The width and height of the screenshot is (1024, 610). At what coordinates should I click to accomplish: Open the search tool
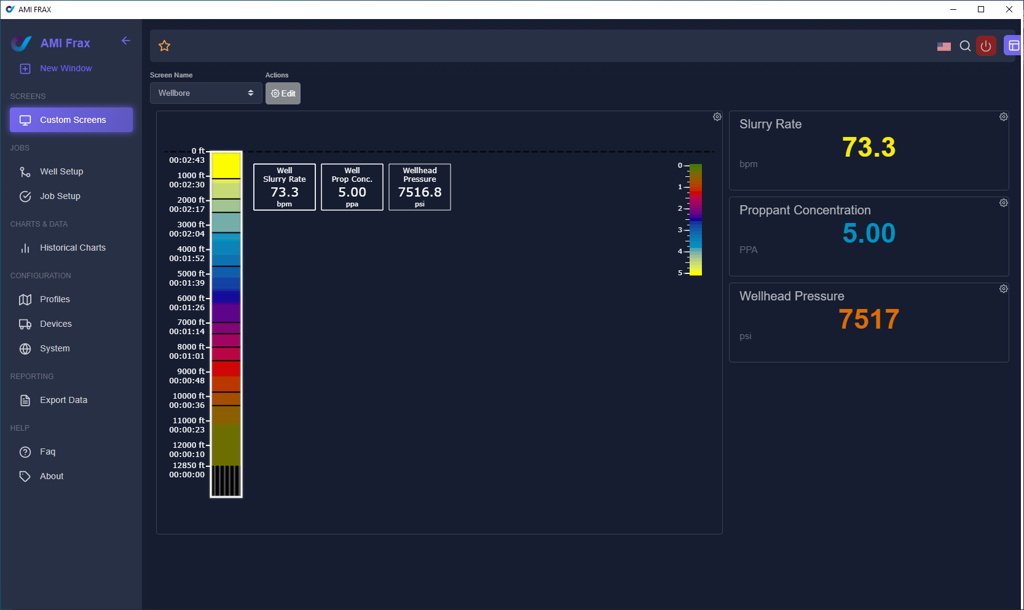(x=964, y=45)
